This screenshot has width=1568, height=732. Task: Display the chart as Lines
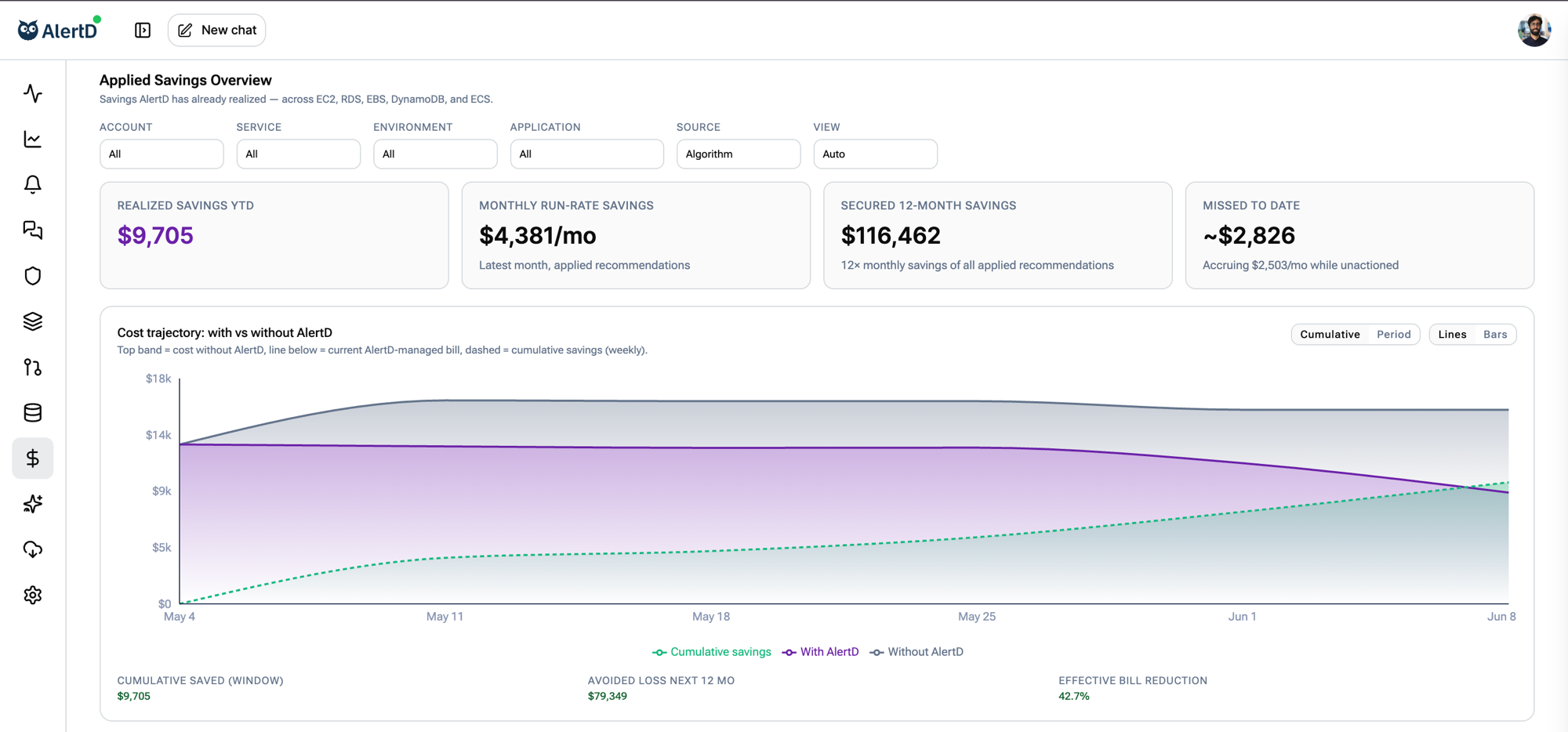point(1452,335)
